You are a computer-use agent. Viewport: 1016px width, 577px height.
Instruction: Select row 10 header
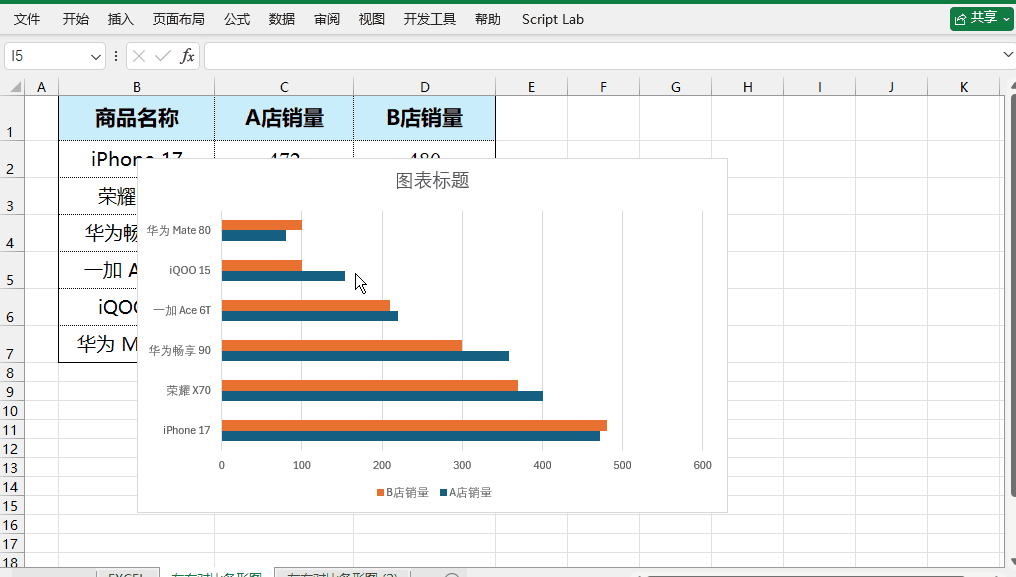[x=11, y=411]
